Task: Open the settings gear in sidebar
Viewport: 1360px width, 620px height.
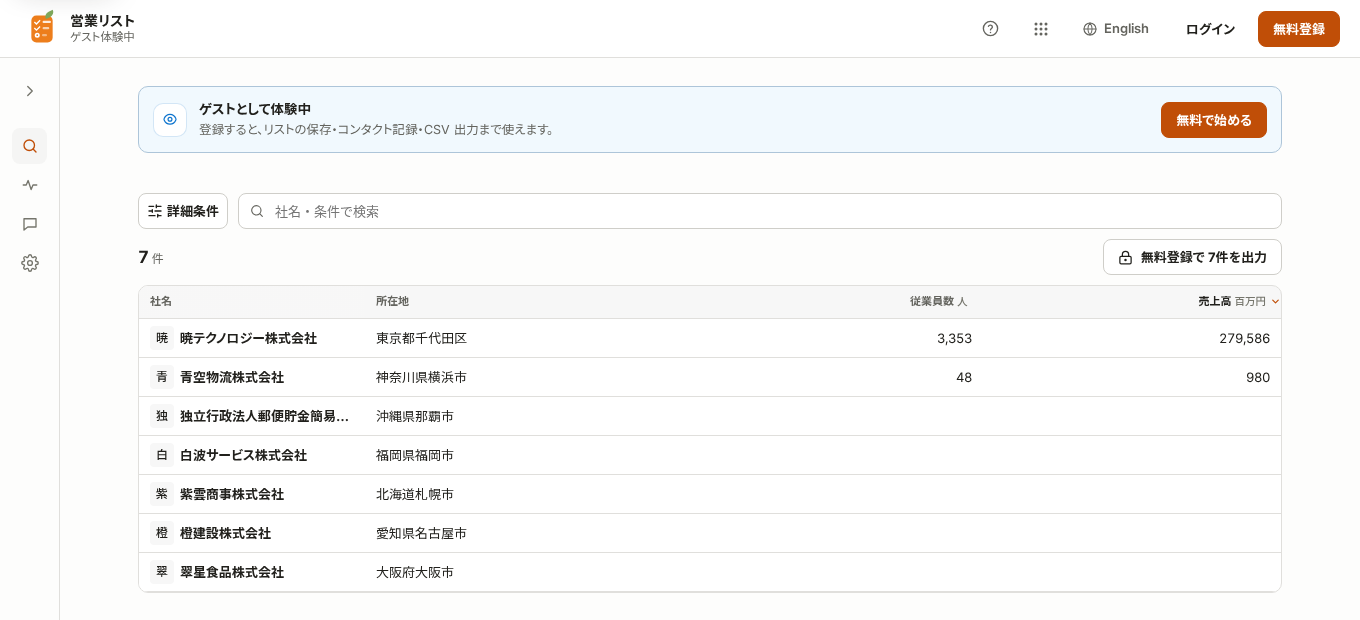Action: 30,263
